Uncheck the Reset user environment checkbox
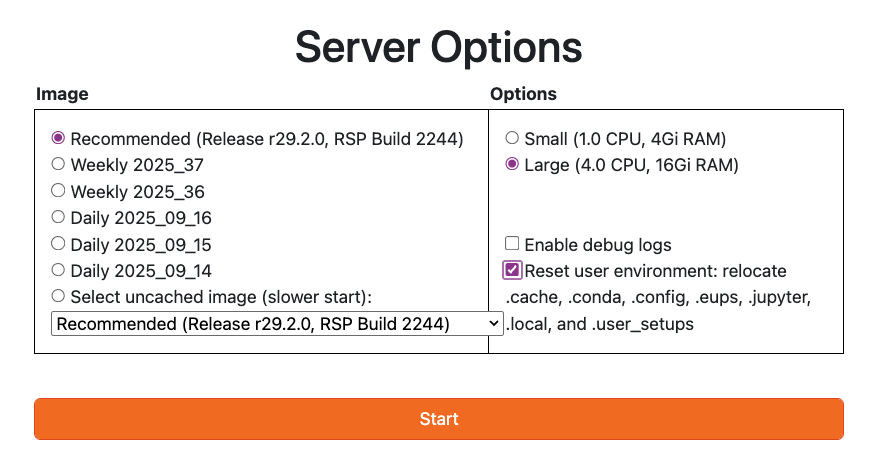Screen dimensions: 870x462 [512, 270]
